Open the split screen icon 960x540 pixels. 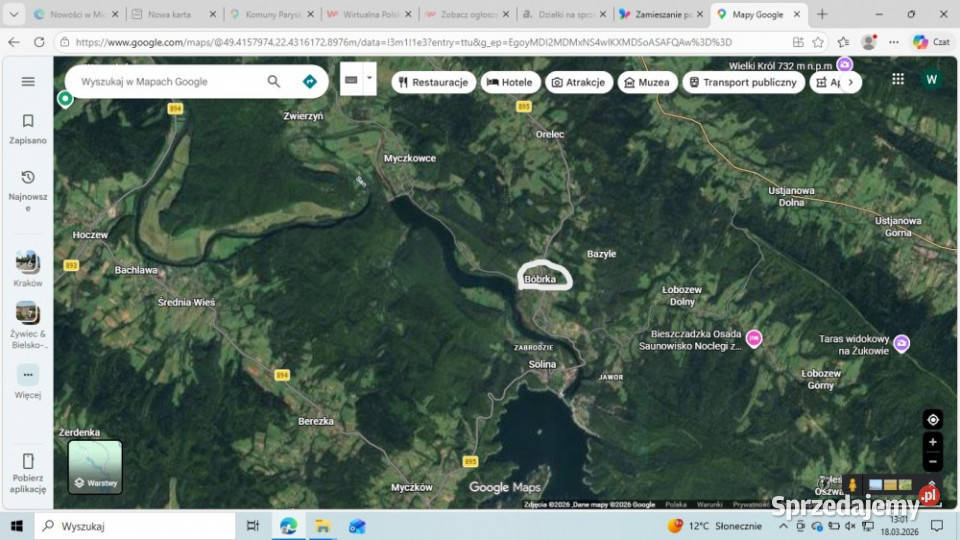[x=798, y=42]
